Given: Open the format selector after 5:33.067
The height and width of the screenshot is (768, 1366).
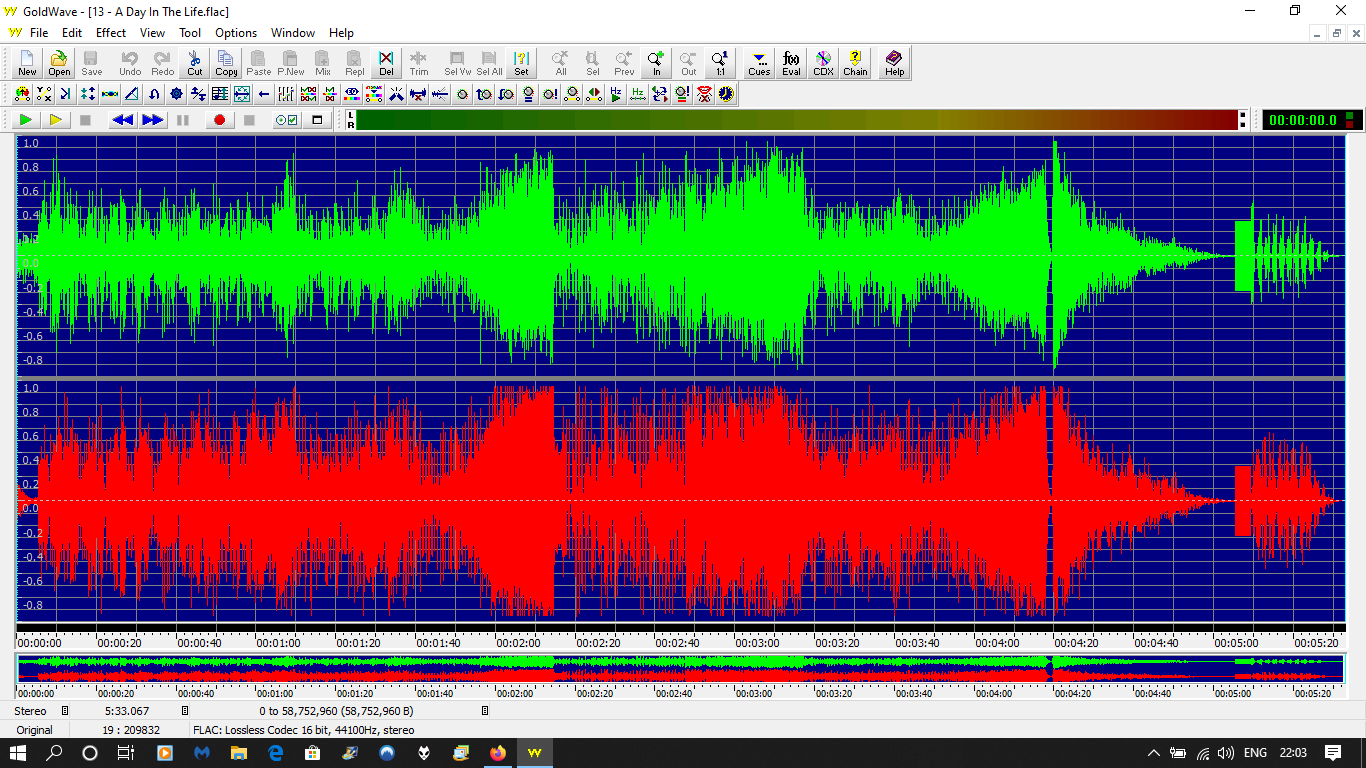Looking at the screenshot, I should coord(185,711).
